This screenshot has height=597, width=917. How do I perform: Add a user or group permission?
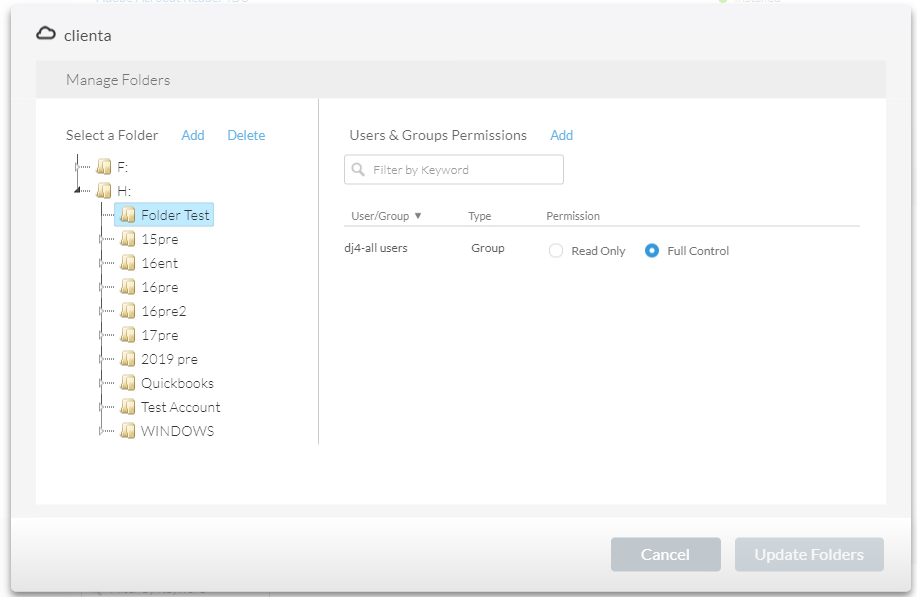[561, 136]
